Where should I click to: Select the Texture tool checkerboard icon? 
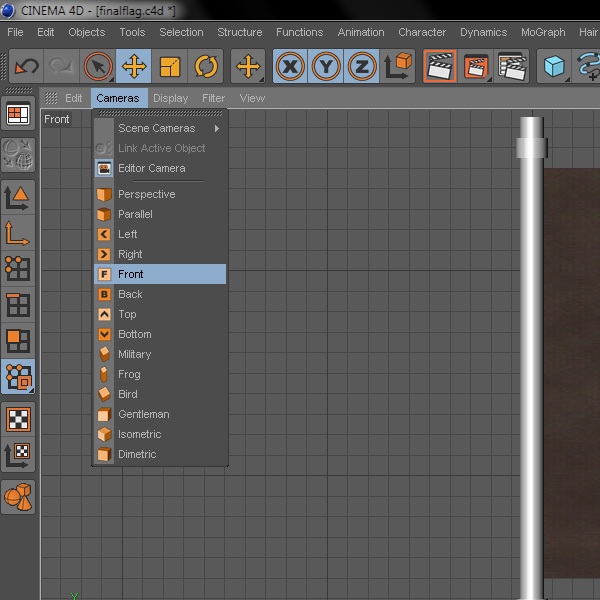coord(18,419)
